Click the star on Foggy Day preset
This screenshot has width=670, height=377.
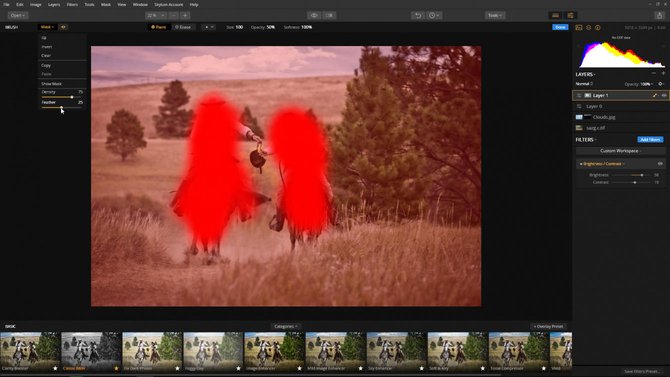pyautogui.click(x=238, y=368)
